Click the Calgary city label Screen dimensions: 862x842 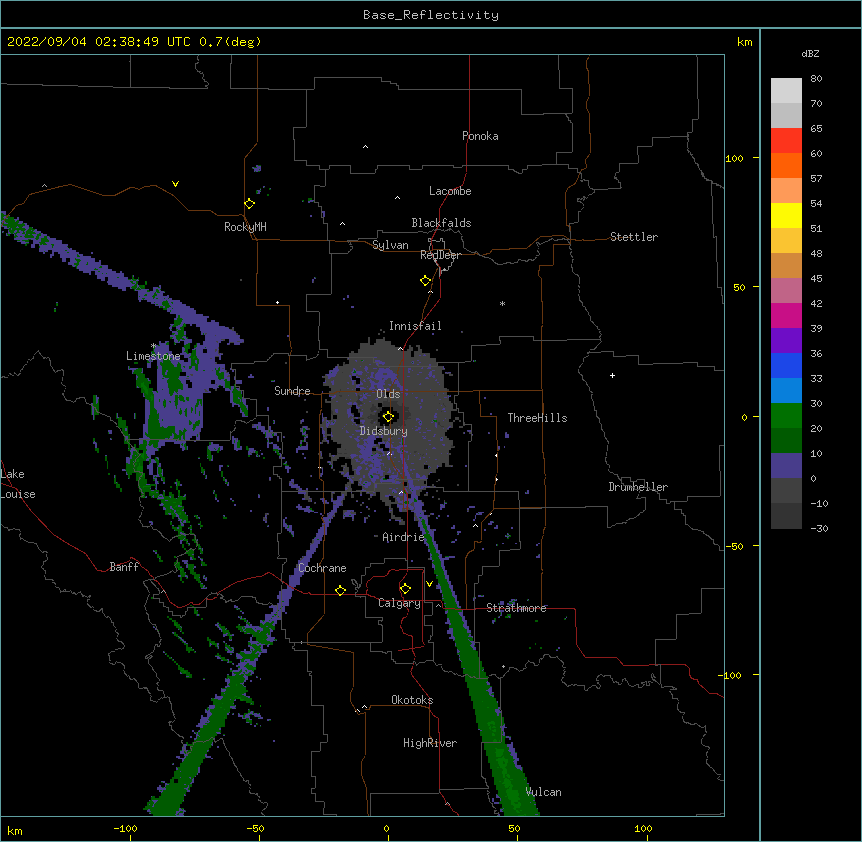click(399, 603)
